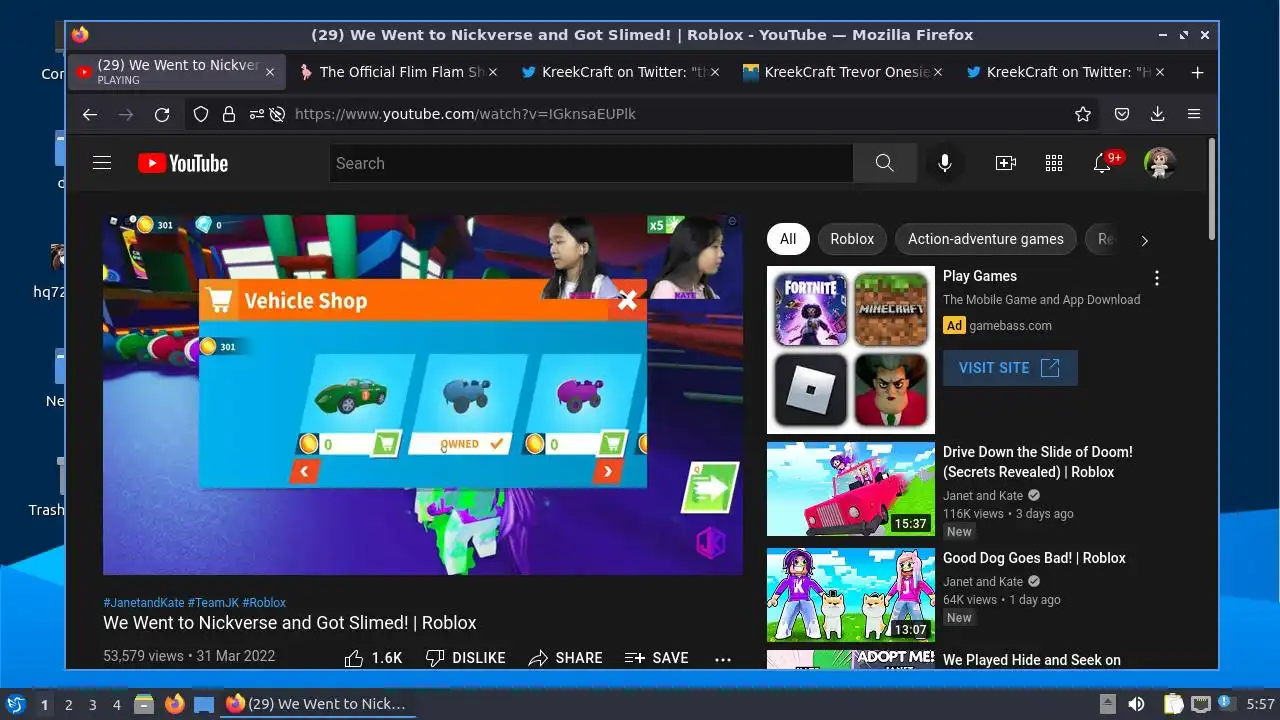Switch to workspace 4 in taskbar
Viewport: 1280px width, 720px height.
coord(116,705)
